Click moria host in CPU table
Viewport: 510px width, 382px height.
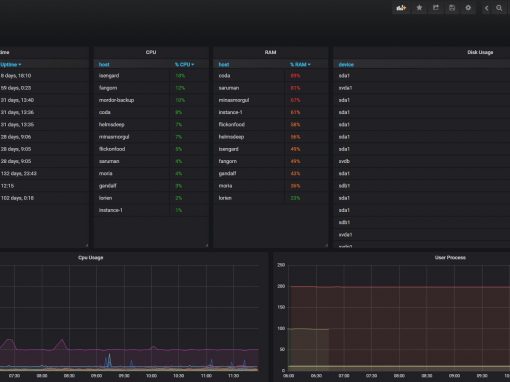[105, 174]
